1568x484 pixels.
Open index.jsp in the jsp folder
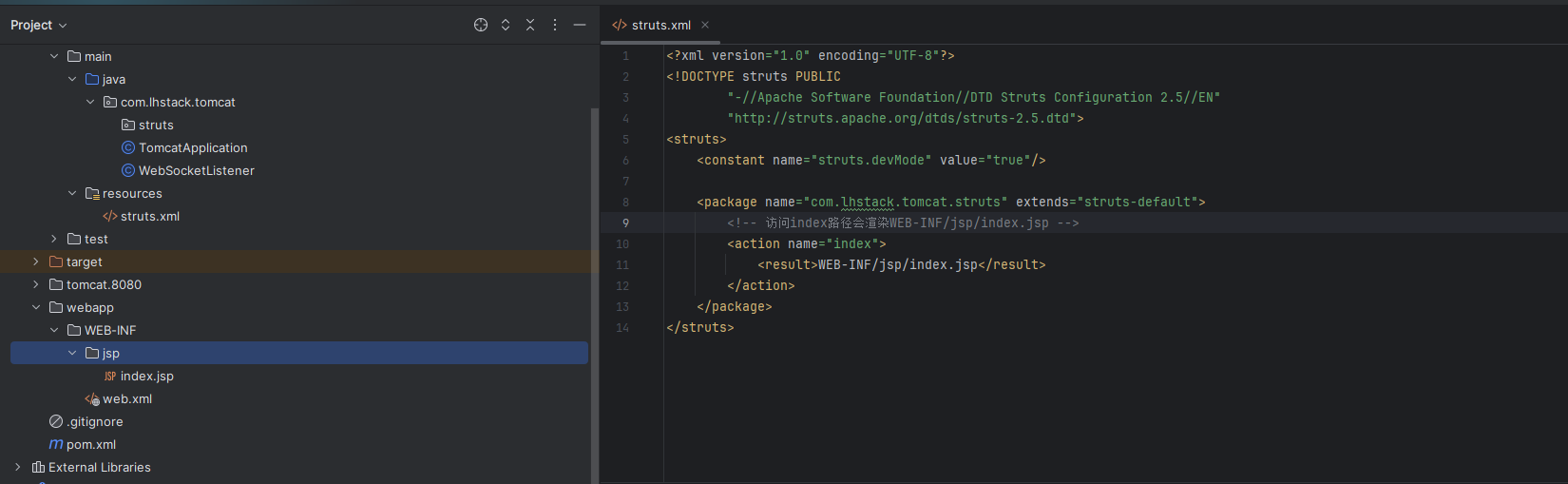pyautogui.click(x=146, y=376)
